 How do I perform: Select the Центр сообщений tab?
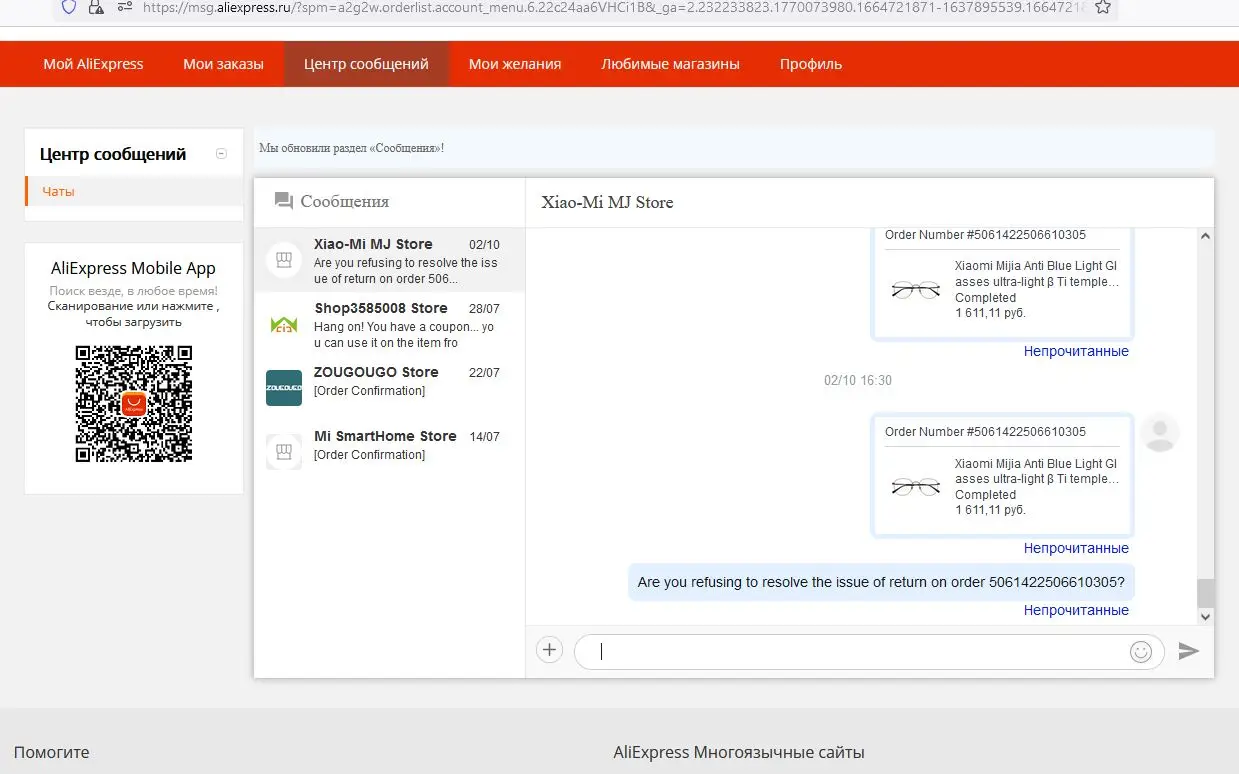coord(366,64)
